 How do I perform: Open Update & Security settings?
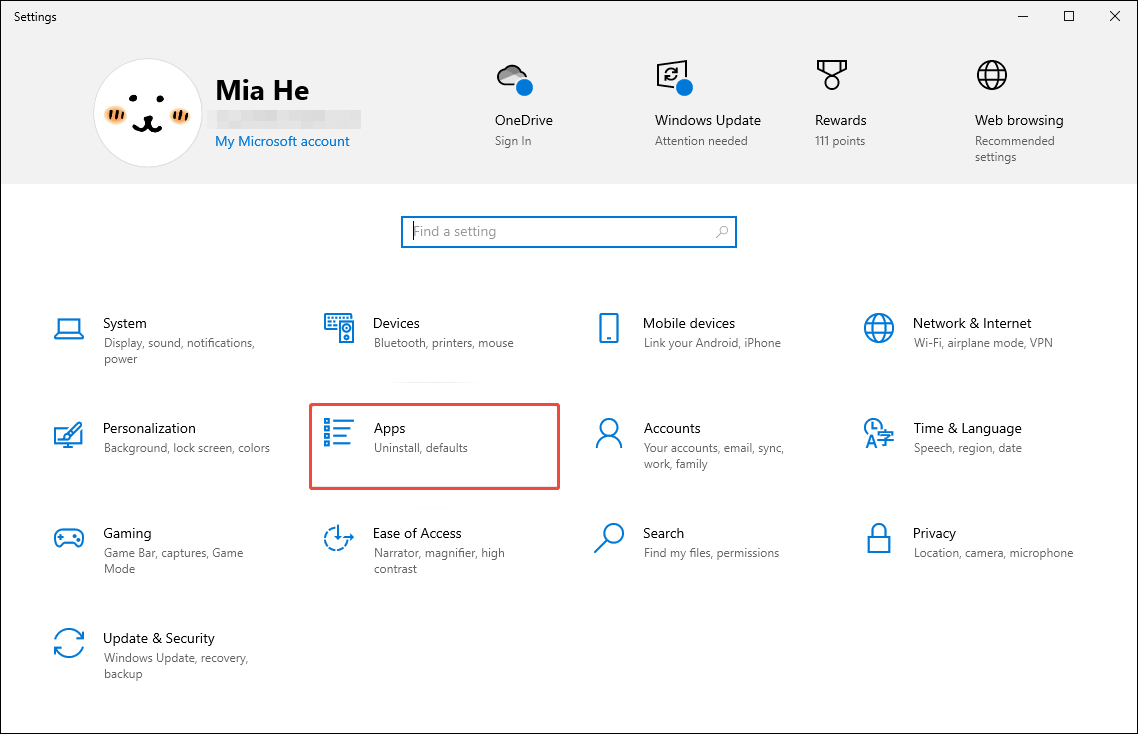tap(160, 650)
